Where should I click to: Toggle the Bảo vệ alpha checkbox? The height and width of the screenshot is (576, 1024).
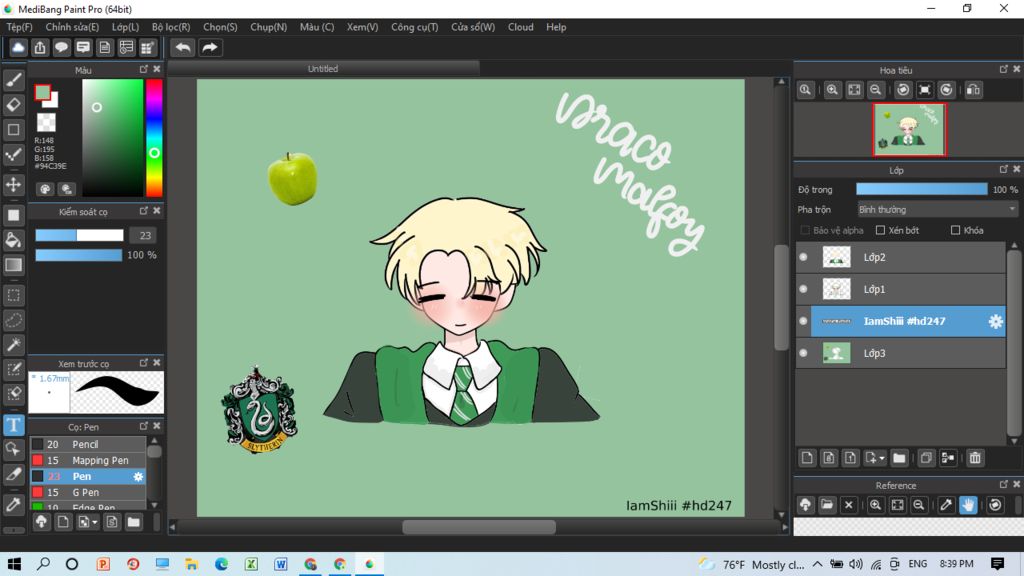pos(805,231)
